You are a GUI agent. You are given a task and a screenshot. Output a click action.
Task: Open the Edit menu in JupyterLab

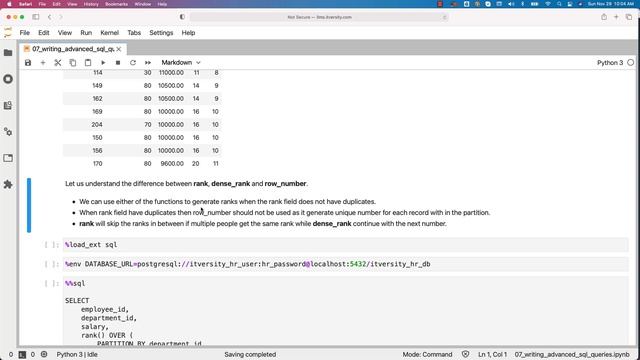(44, 33)
